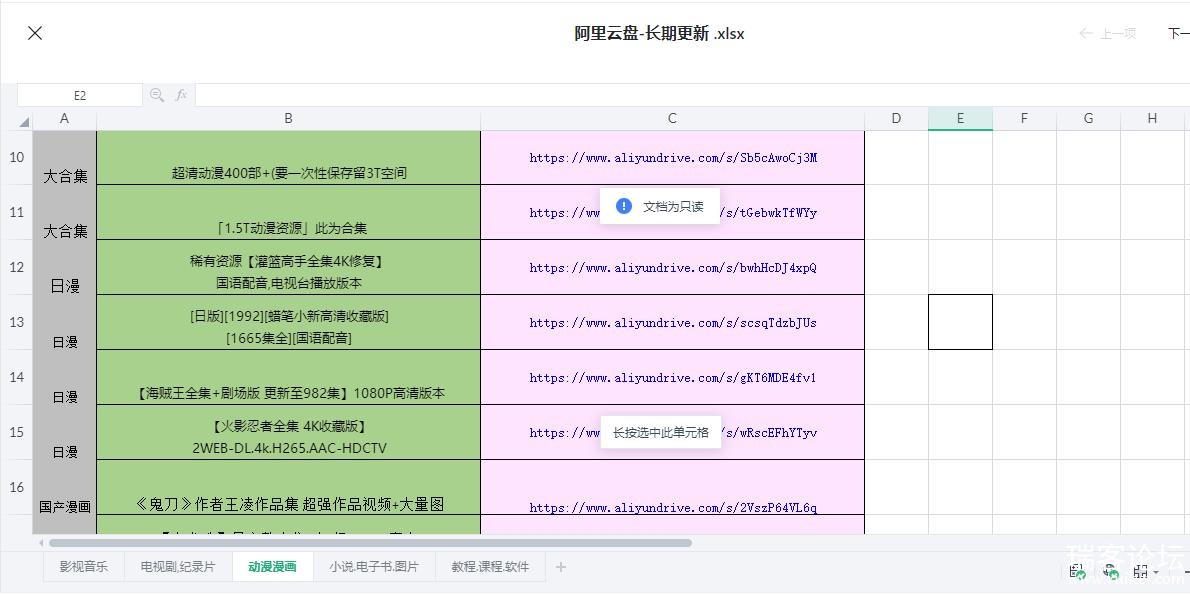This screenshot has width=1190, height=594.
Task: Select cell 「1.5T动漫资源」此为合集
Action: [x=288, y=212]
